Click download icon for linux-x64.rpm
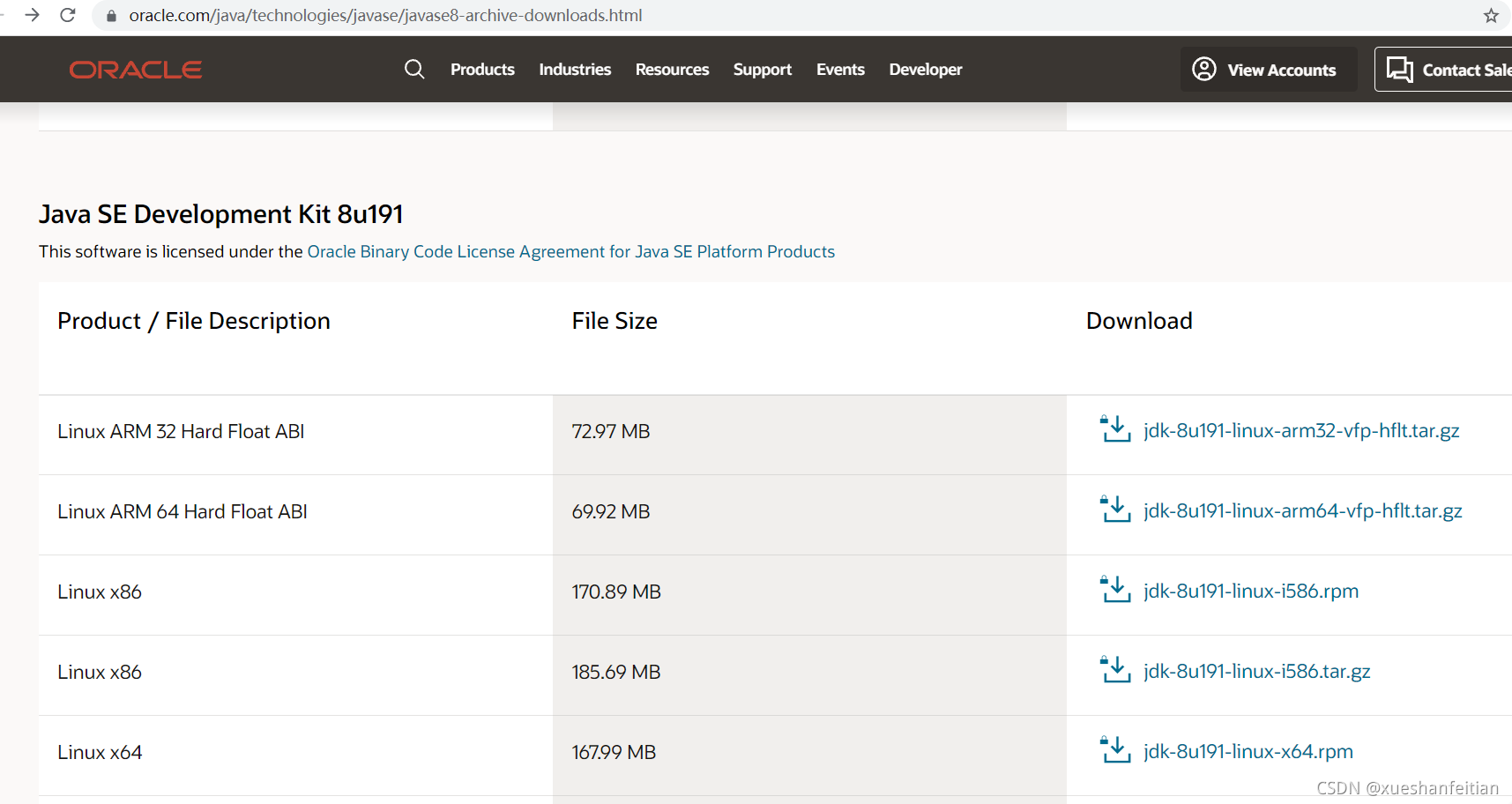 pos(1115,750)
